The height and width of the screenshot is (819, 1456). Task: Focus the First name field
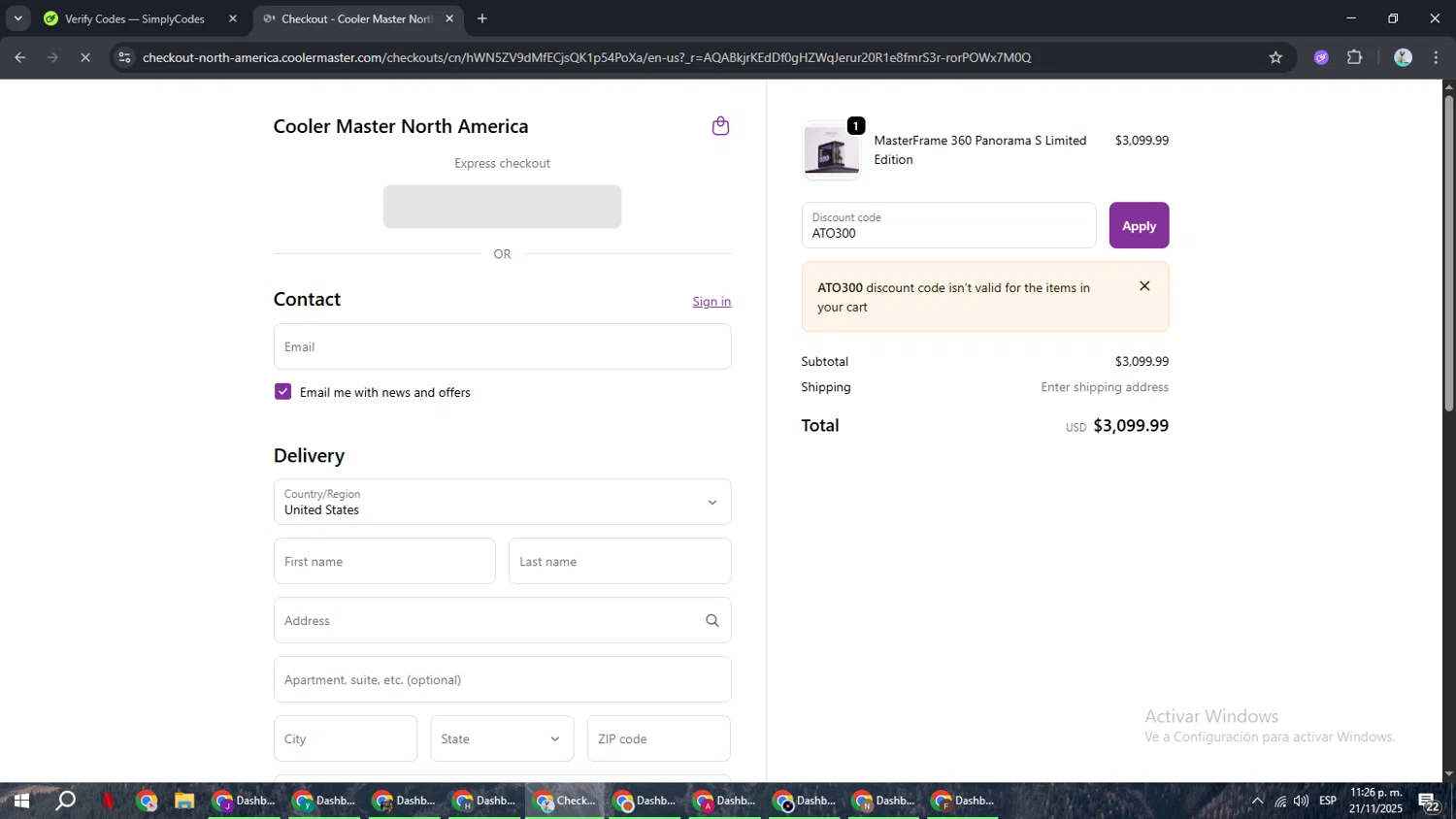coord(384,561)
